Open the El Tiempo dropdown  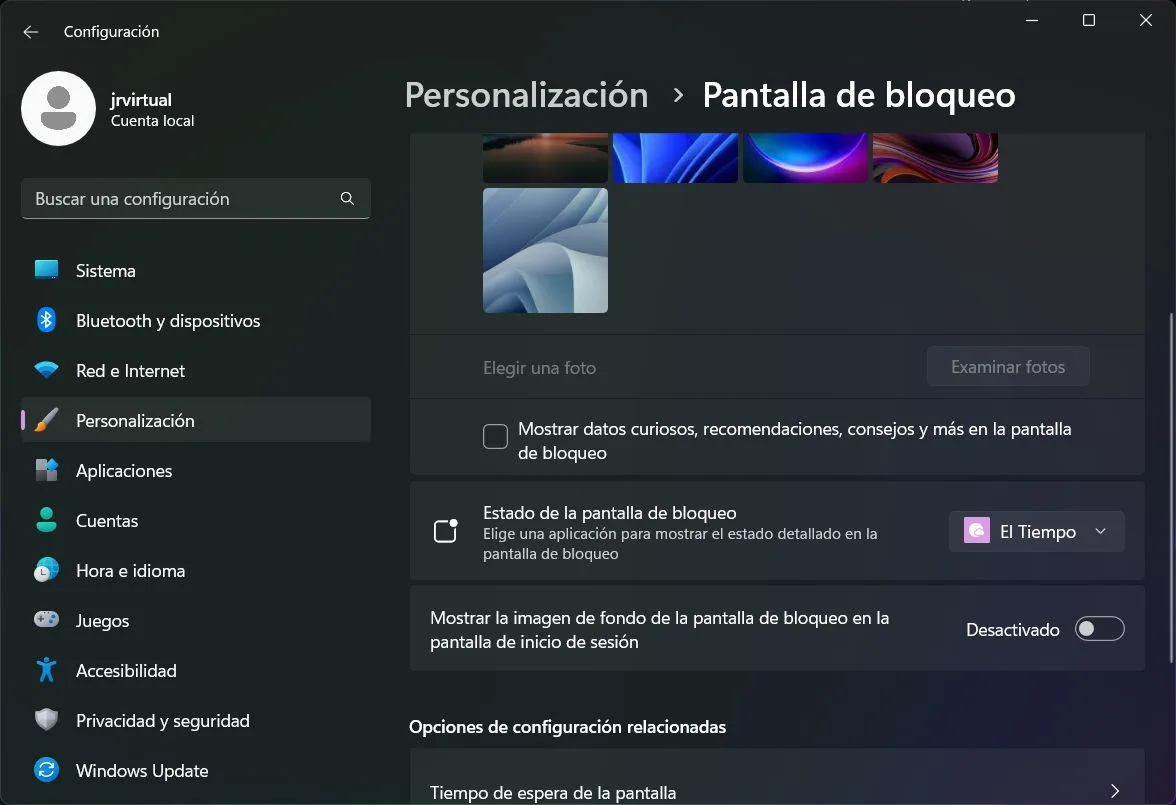pos(1036,531)
